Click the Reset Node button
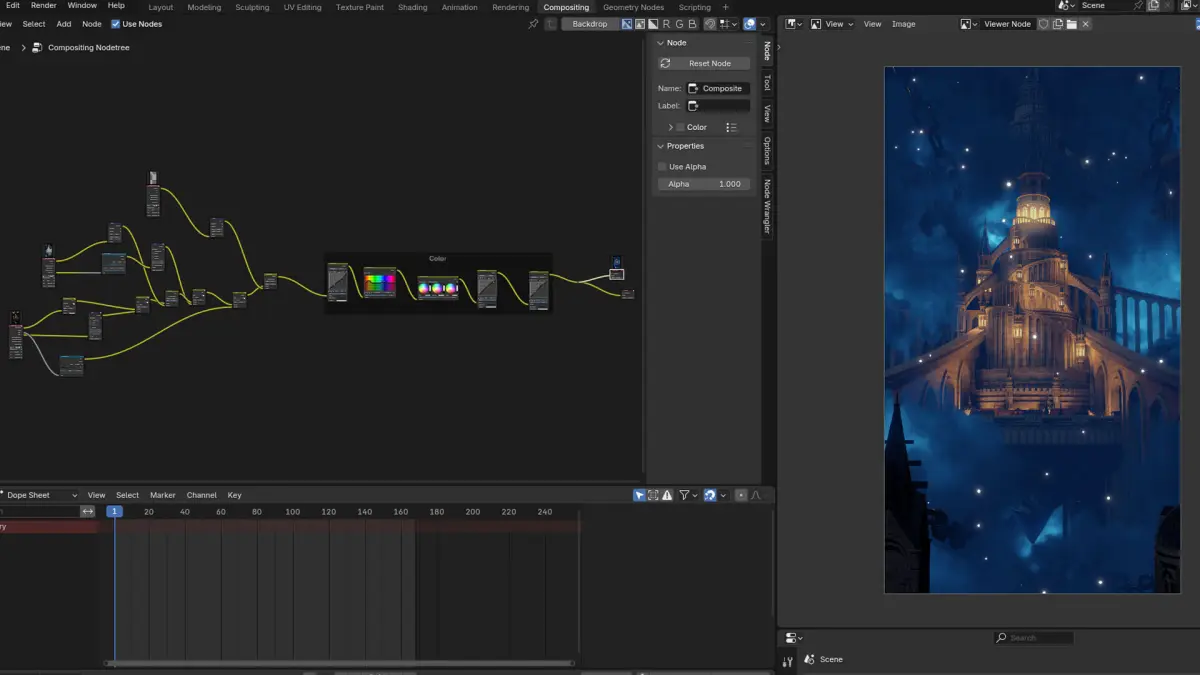Screen dimensions: 1200x675 pos(704,63)
